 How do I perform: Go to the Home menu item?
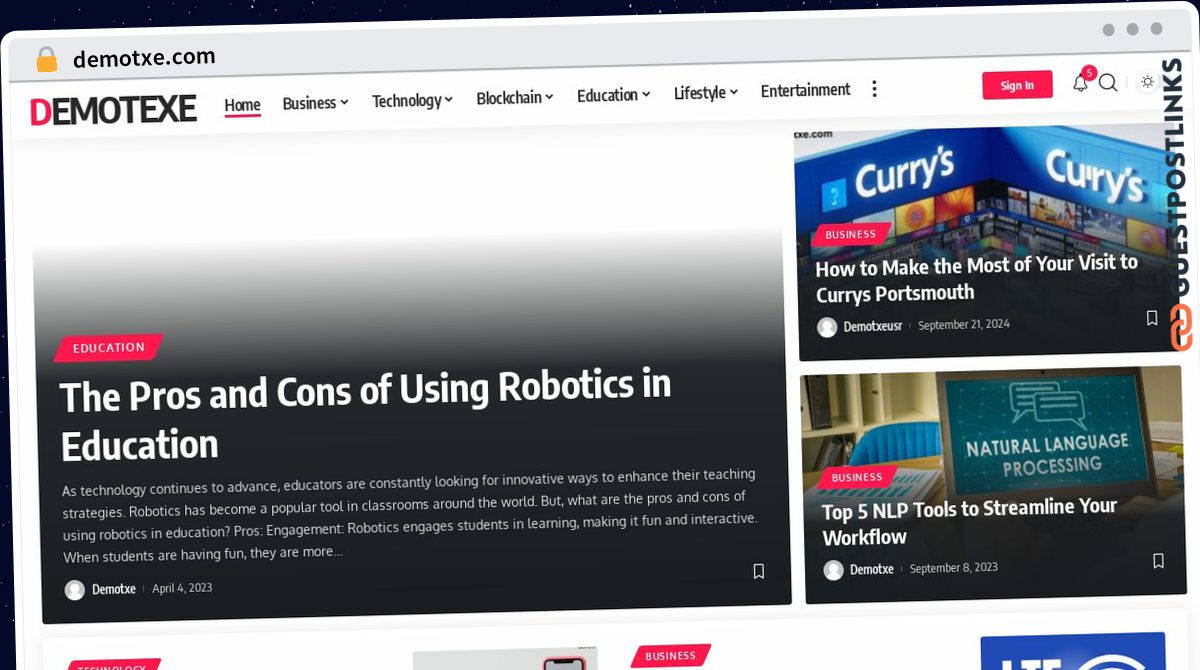click(242, 105)
